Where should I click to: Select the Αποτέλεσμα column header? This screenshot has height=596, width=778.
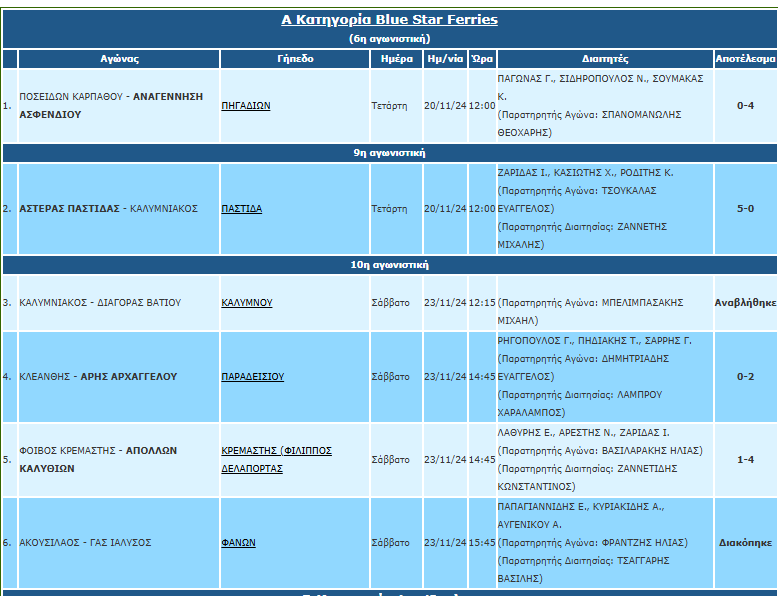(745, 59)
